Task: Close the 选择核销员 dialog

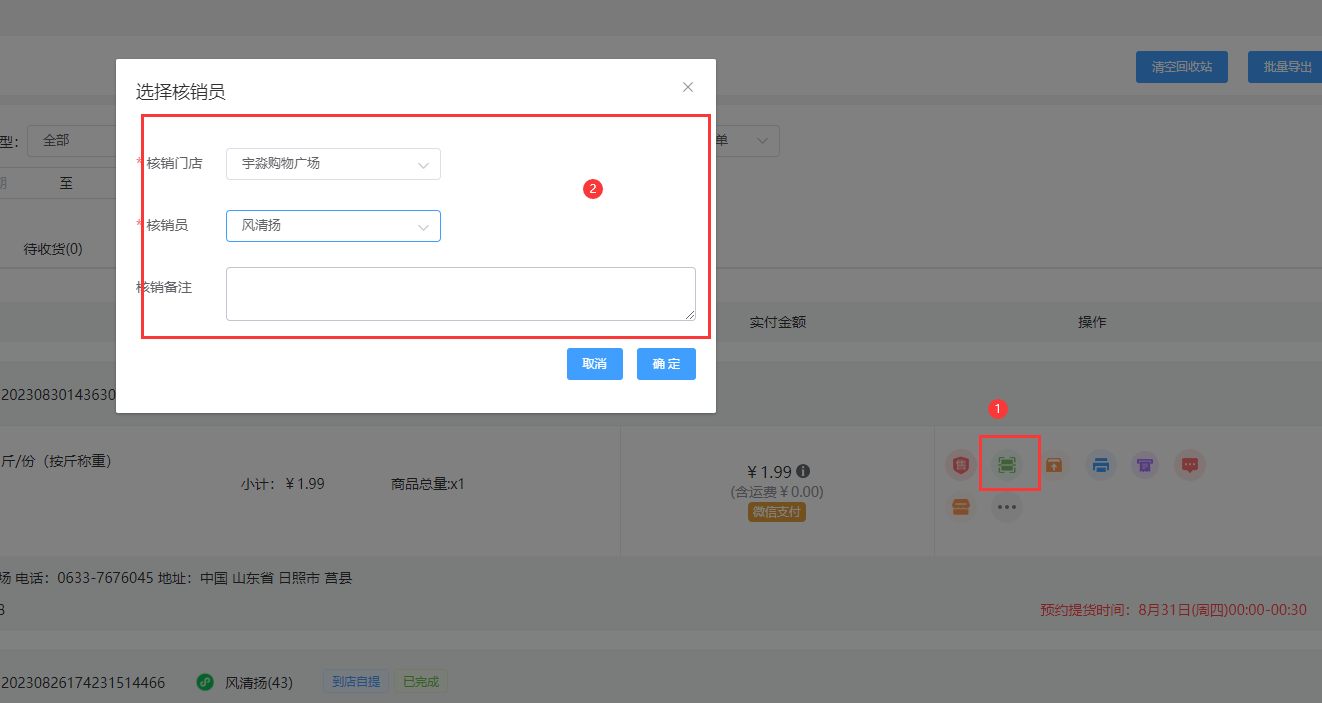Action: (688, 87)
